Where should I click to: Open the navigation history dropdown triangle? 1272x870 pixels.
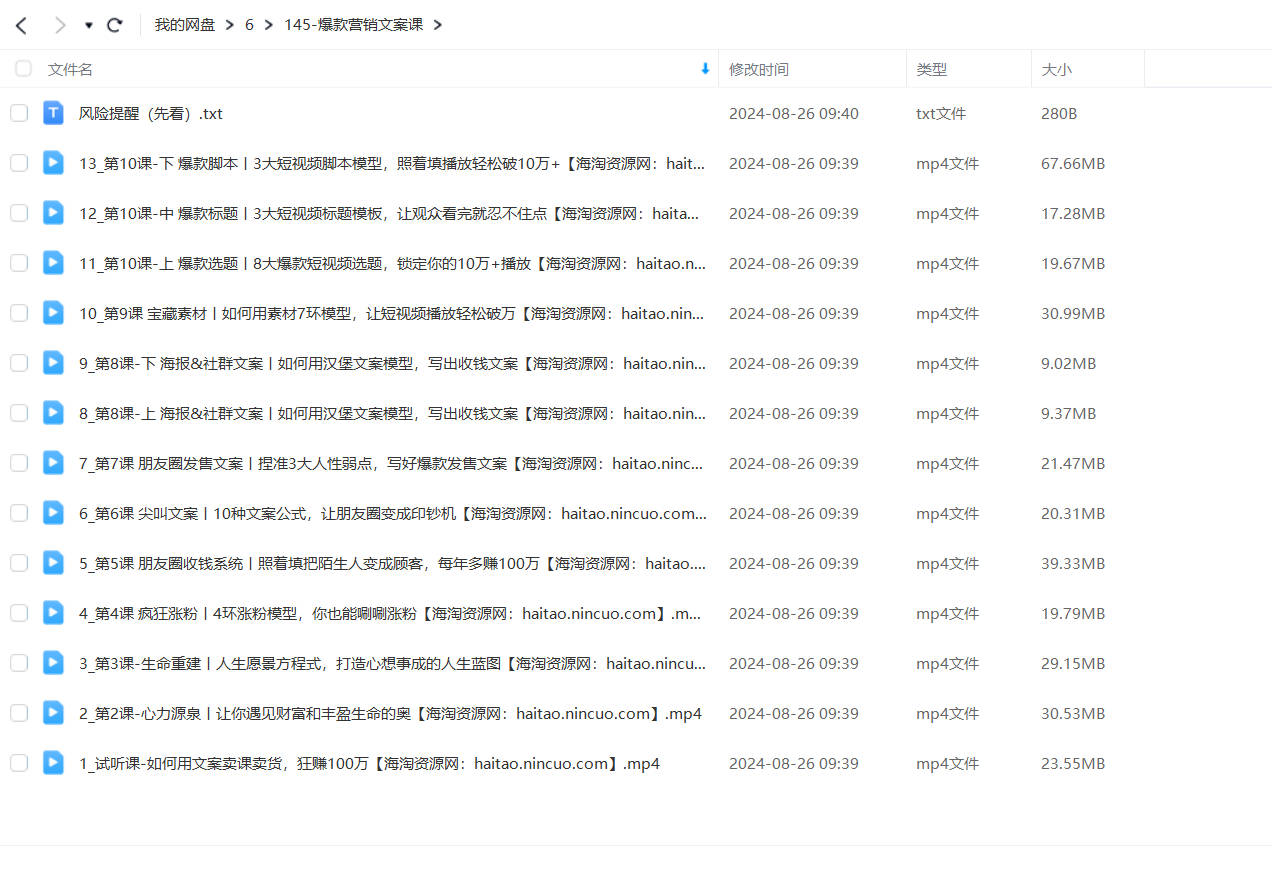point(88,26)
